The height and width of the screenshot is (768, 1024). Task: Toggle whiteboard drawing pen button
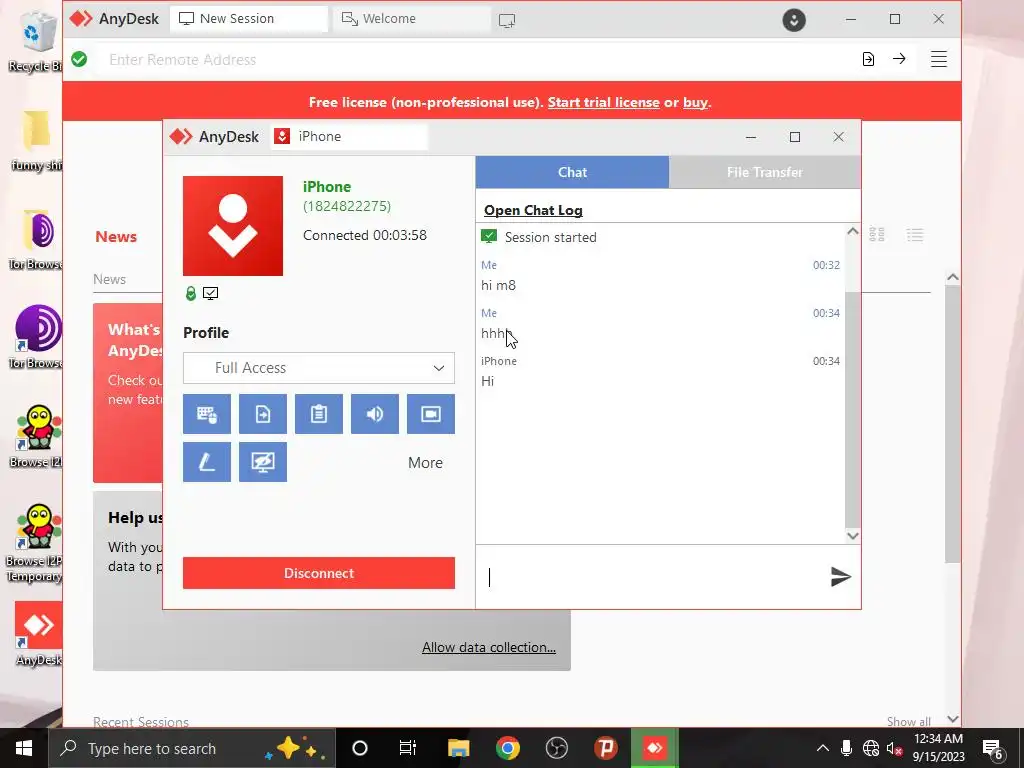[206, 462]
